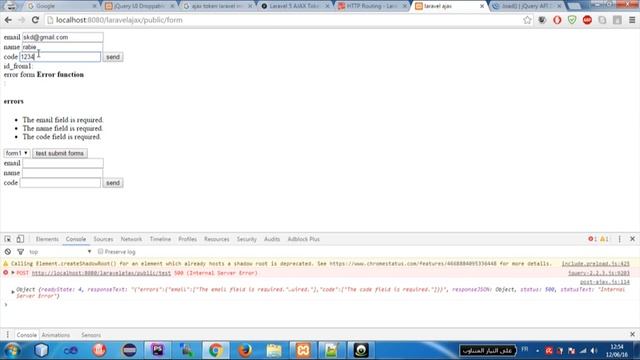The image size is (640, 360).
Task: Open the Audits DevTools tab
Action: click(272, 239)
